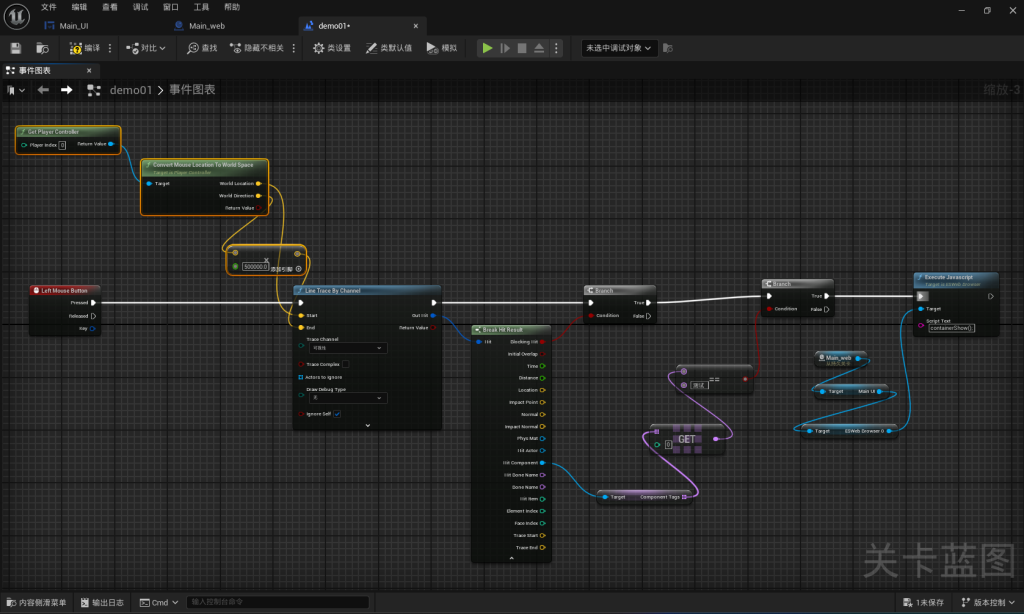Click the Find (查找) search icon
Viewport: 1024px width, 614px height.
click(202, 48)
